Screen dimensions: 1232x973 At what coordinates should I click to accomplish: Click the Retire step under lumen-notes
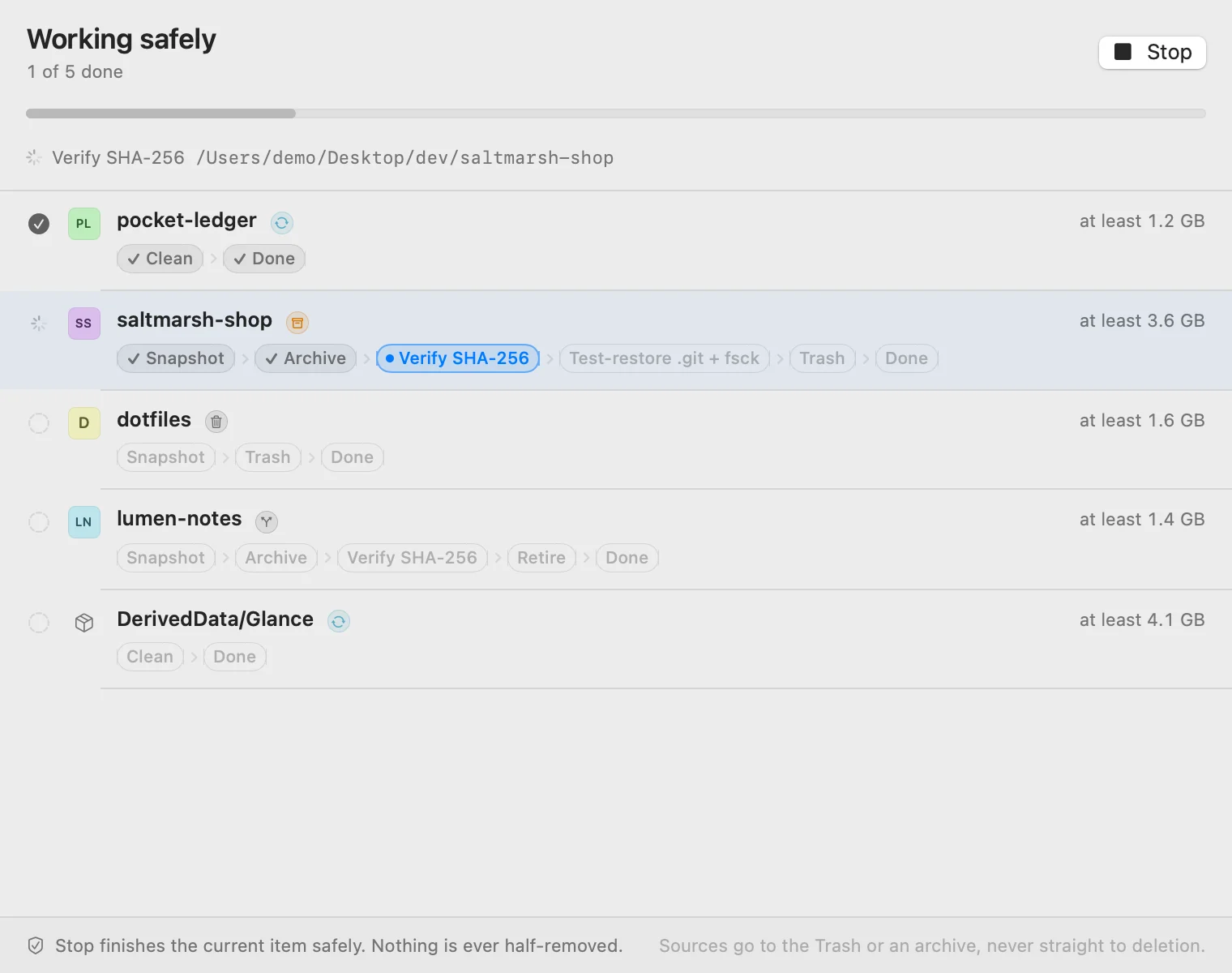541,558
